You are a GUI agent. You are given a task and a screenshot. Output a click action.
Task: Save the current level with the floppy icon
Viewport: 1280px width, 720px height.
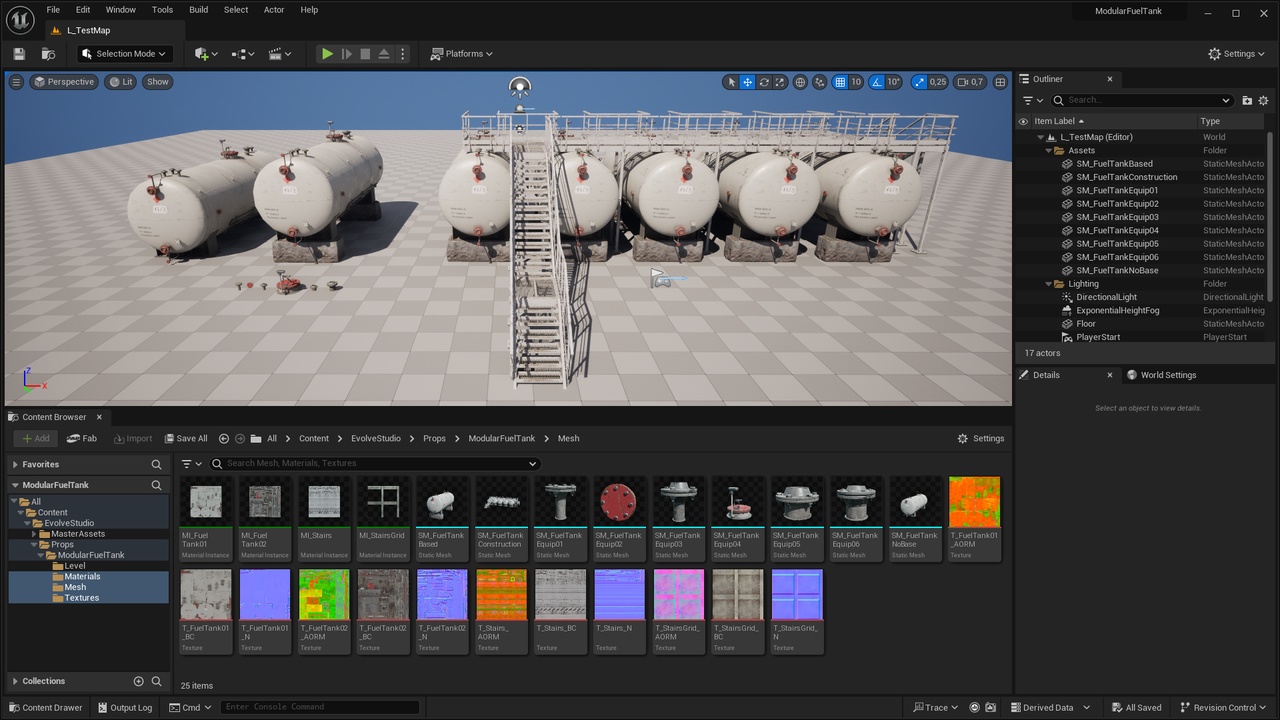[19, 54]
